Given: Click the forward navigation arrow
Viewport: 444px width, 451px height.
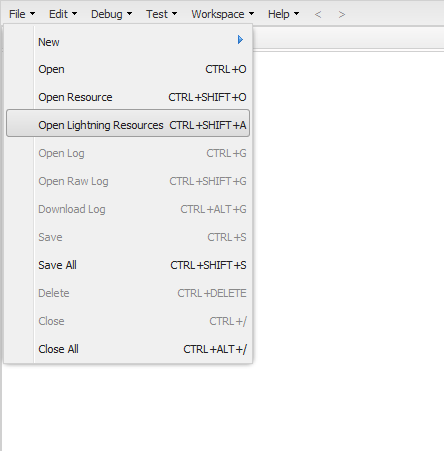Looking at the screenshot, I should click(x=342, y=14).
